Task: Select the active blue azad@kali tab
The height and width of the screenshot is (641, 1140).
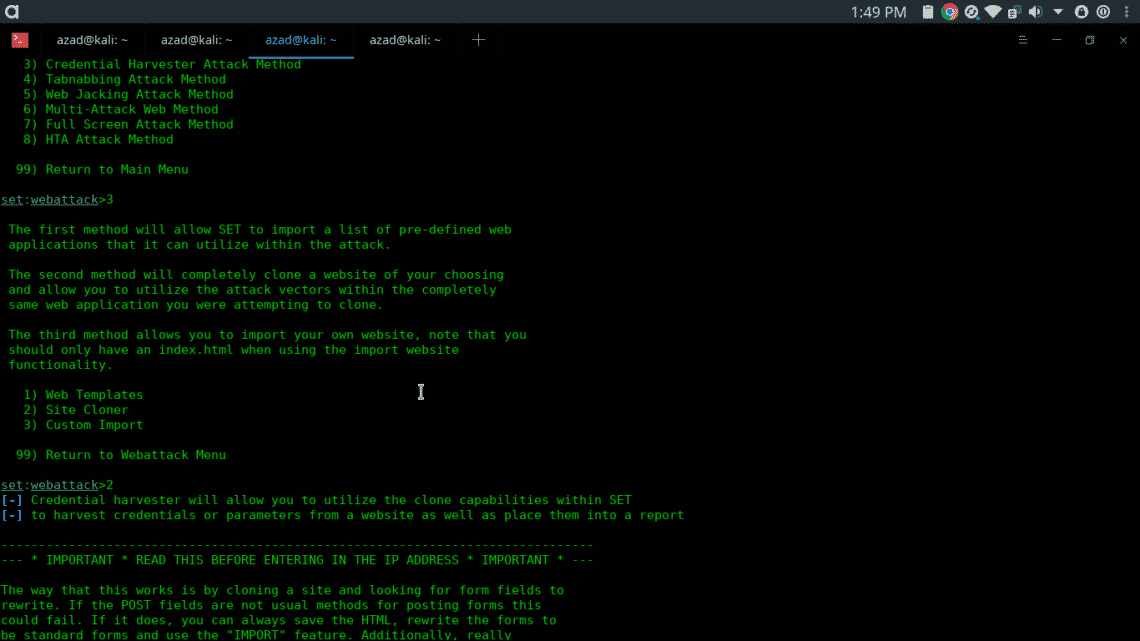Action: coord(301,40)
